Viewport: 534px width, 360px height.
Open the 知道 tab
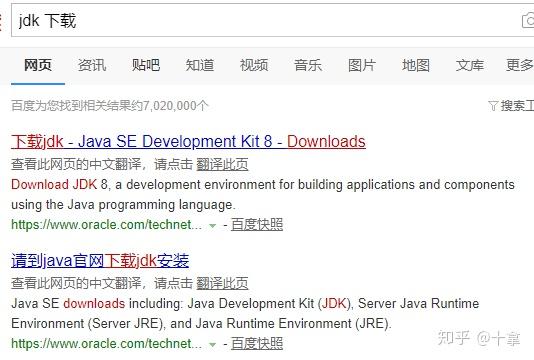coord(200,65)
